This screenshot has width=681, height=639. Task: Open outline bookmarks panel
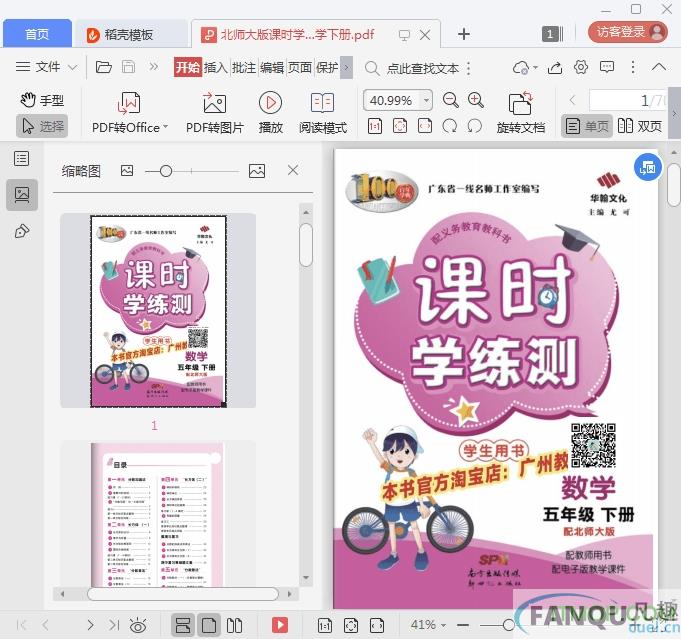click(22, 159)
